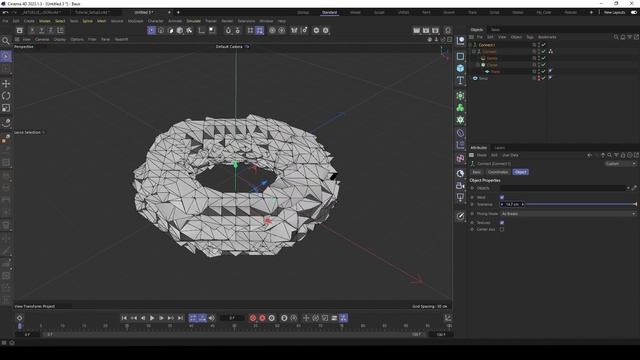This screenshot has width=640, height=360.
Task: Add a Cube primitive from the side palette
Action: click(460, 68)
